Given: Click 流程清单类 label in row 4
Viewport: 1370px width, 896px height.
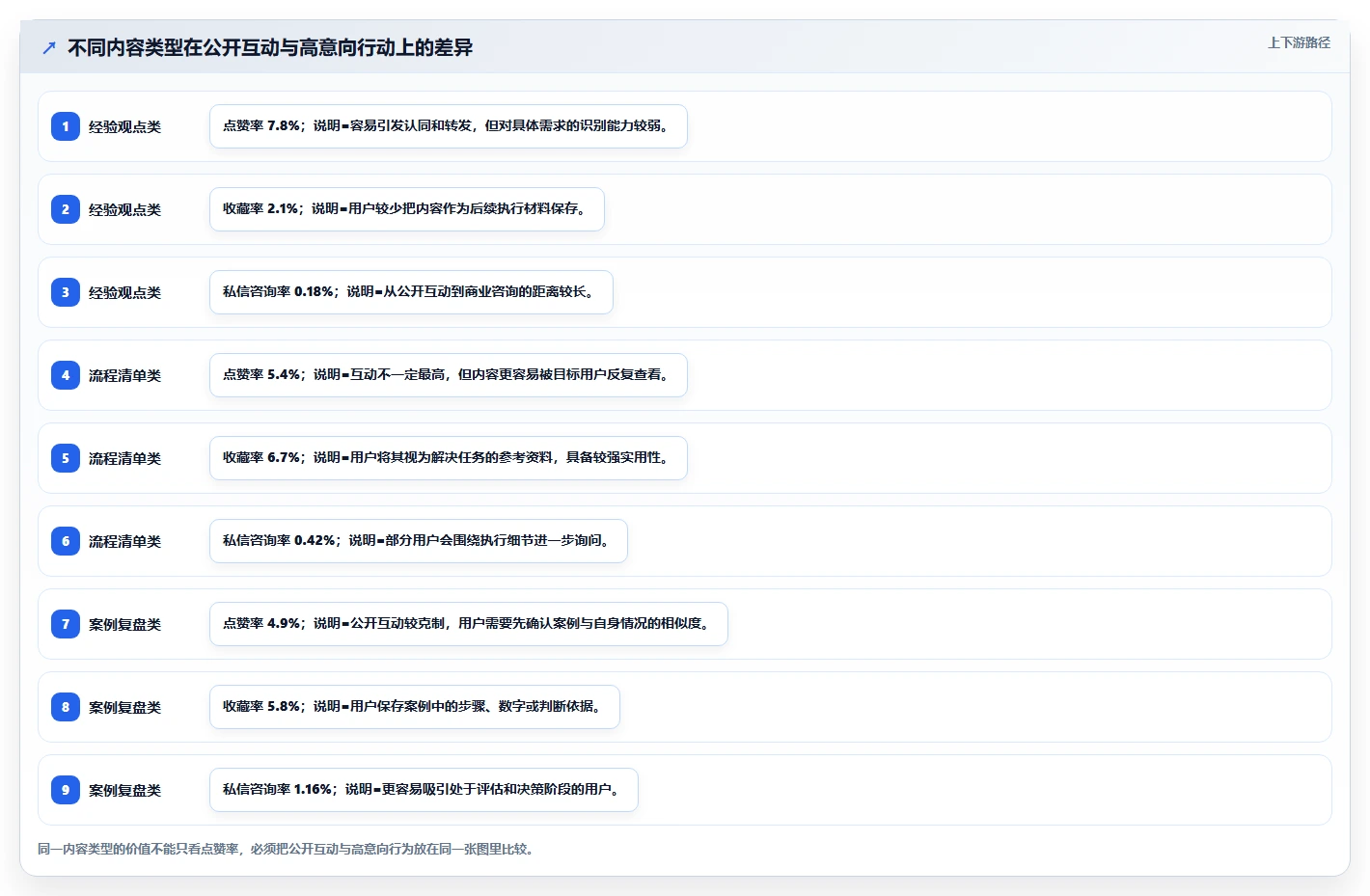Looking at the screenshot, I should (x=124, y=375).
